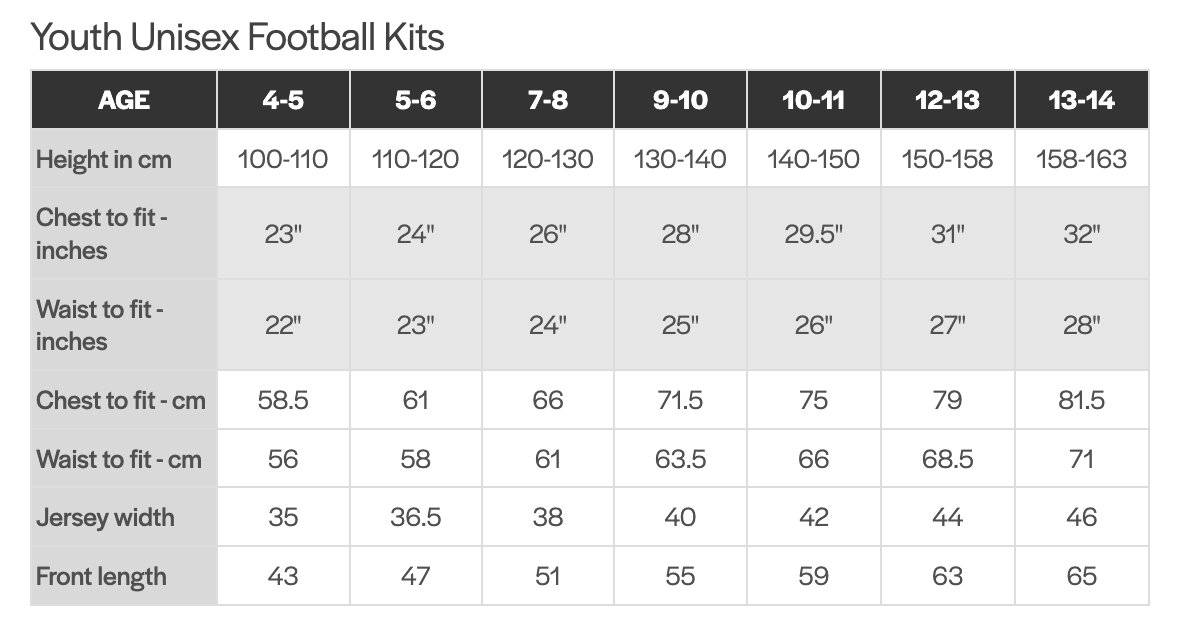
Task: Click the Height in cm row label
Action: pyautogui.click(x=104, y=159)
